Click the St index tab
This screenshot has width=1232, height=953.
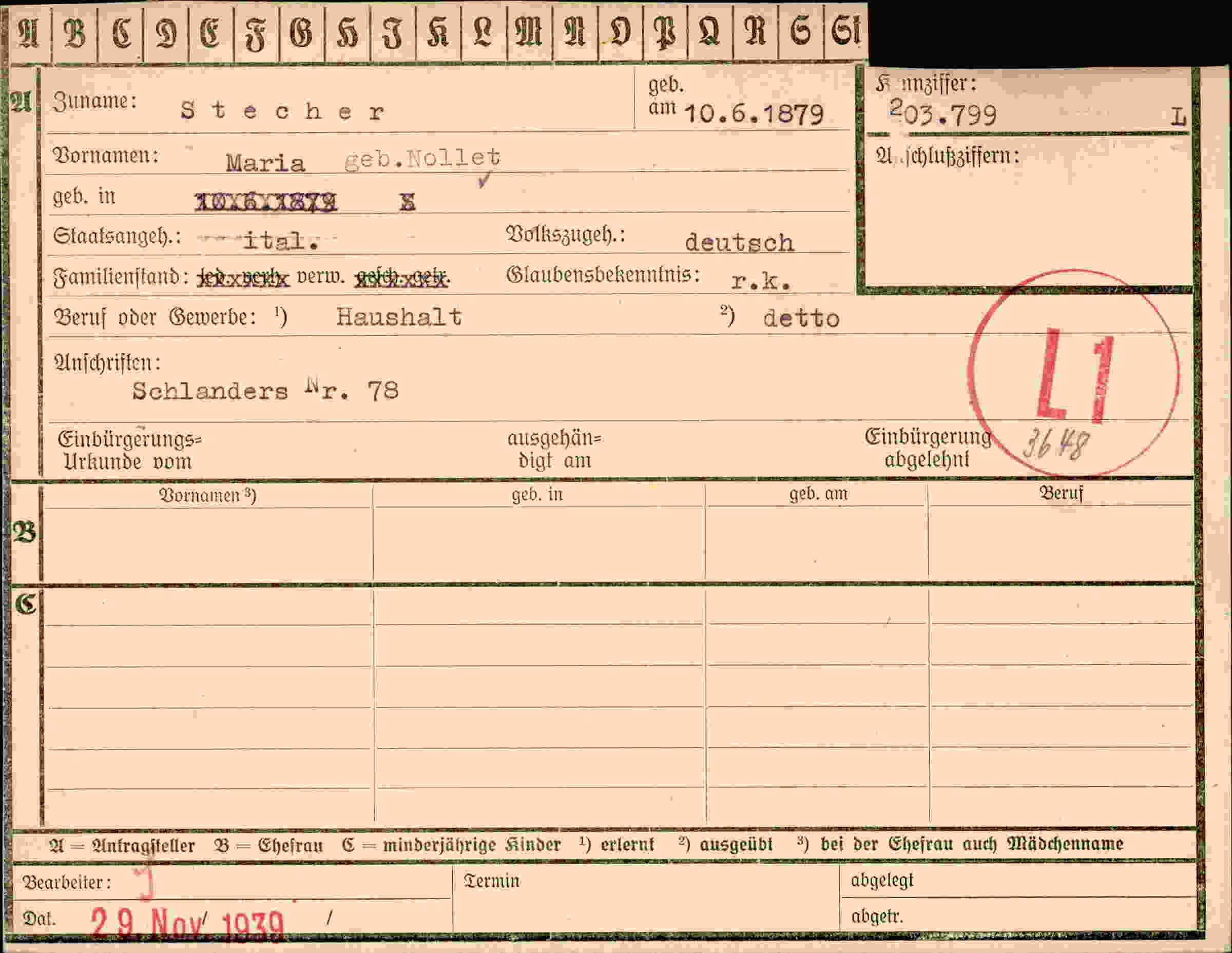(845, 33)
